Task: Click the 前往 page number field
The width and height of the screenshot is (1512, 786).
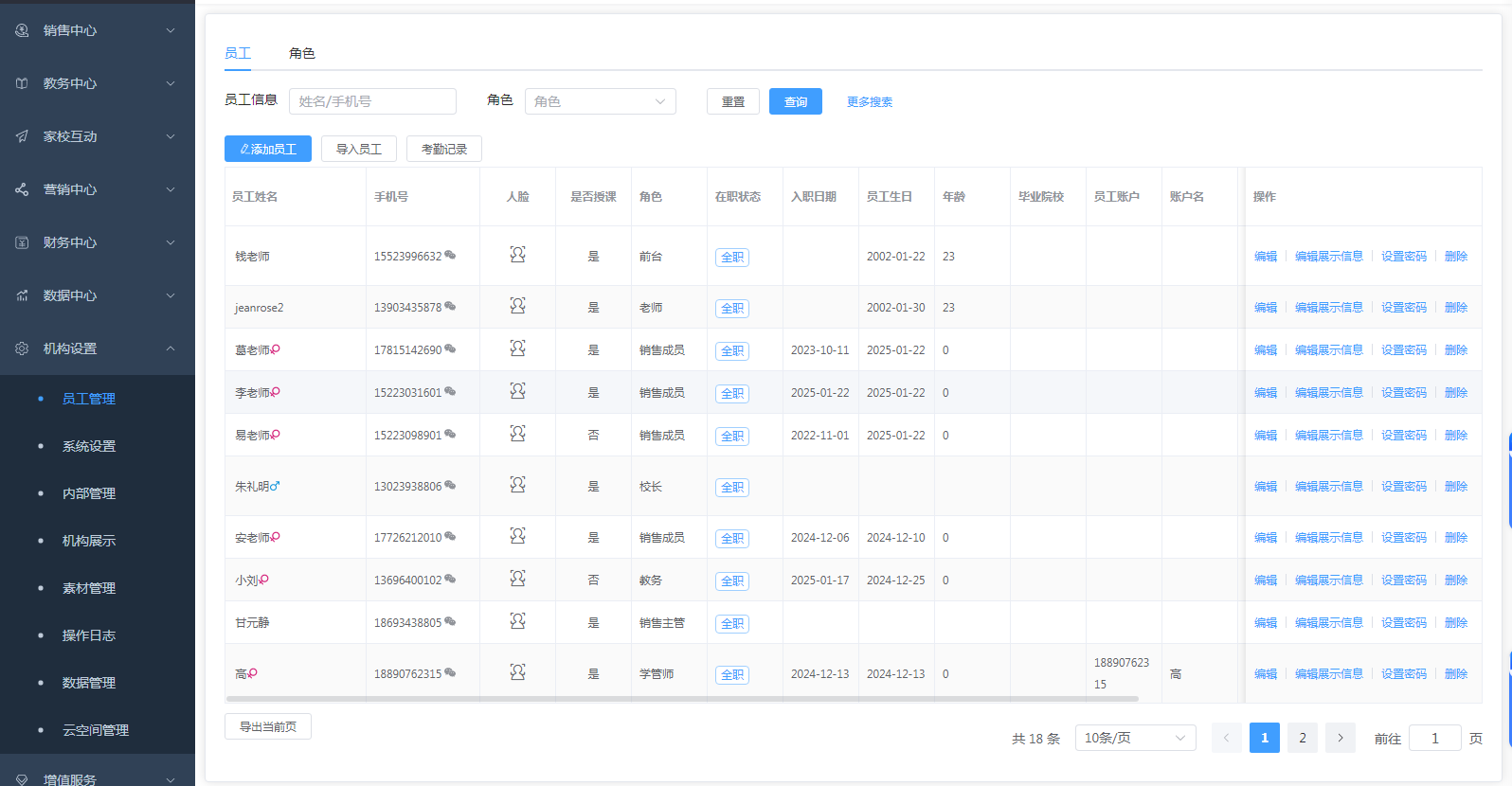Action: (1435, 738)
